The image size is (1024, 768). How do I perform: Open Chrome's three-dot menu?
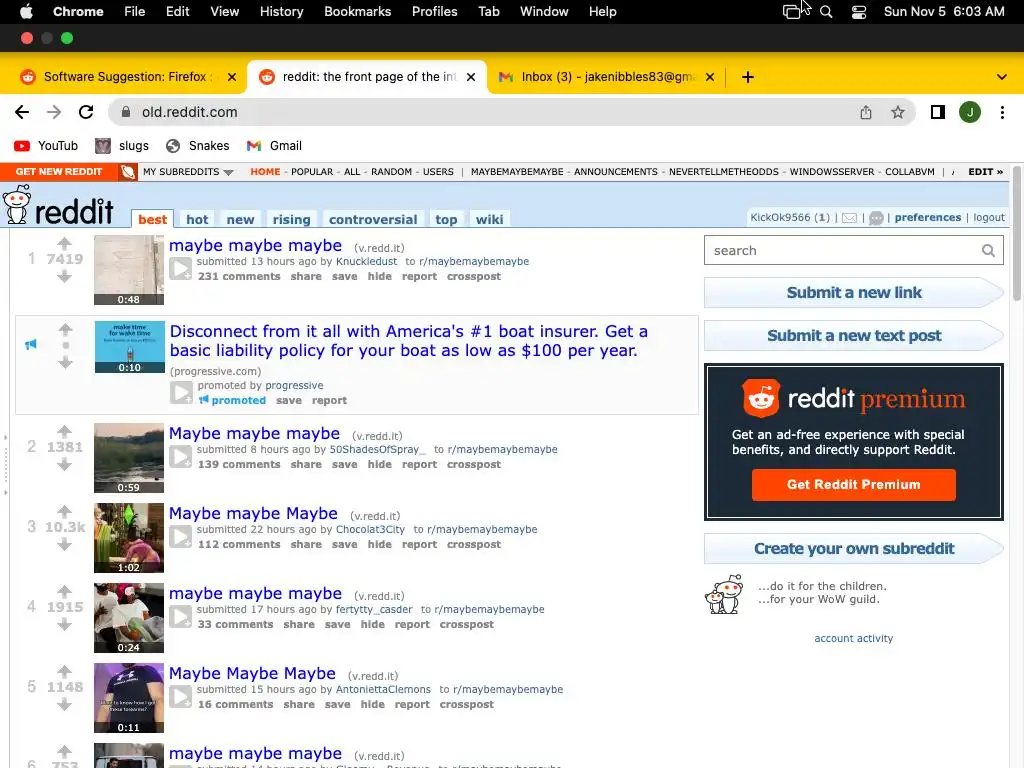coord(1002,112)
